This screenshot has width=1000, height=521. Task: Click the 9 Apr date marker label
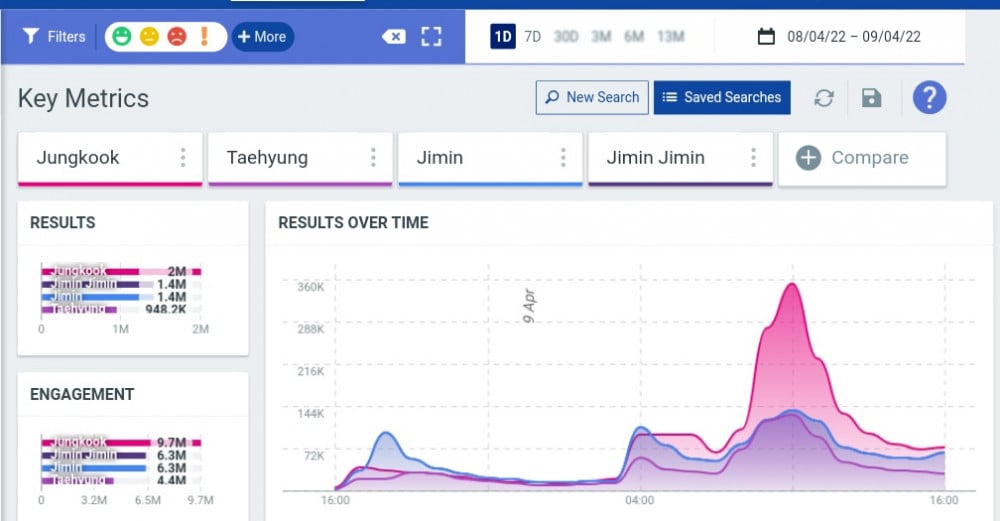pyautogui.click(x=529, y=305)
